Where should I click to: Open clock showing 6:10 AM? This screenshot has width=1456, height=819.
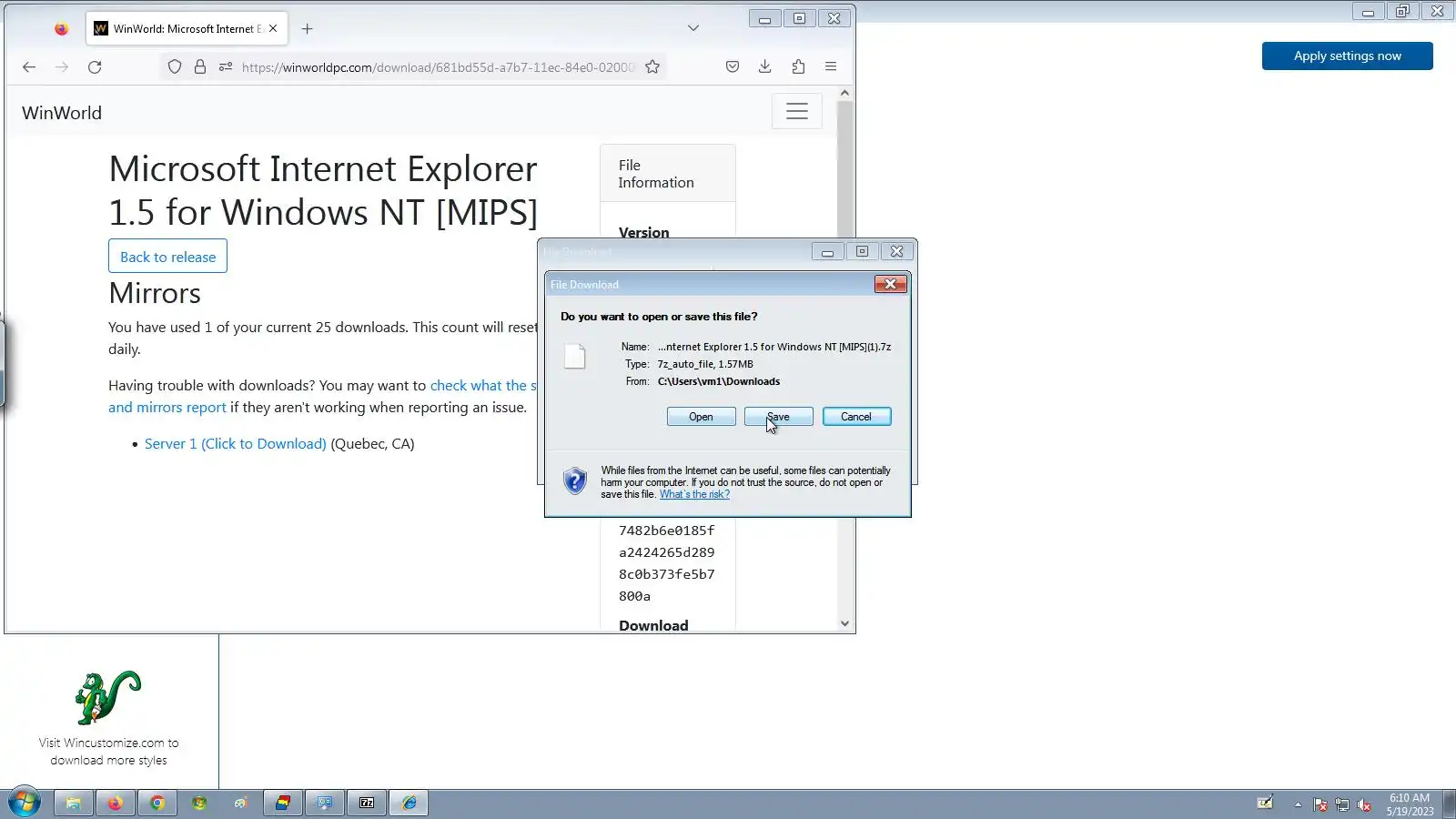1410,804
